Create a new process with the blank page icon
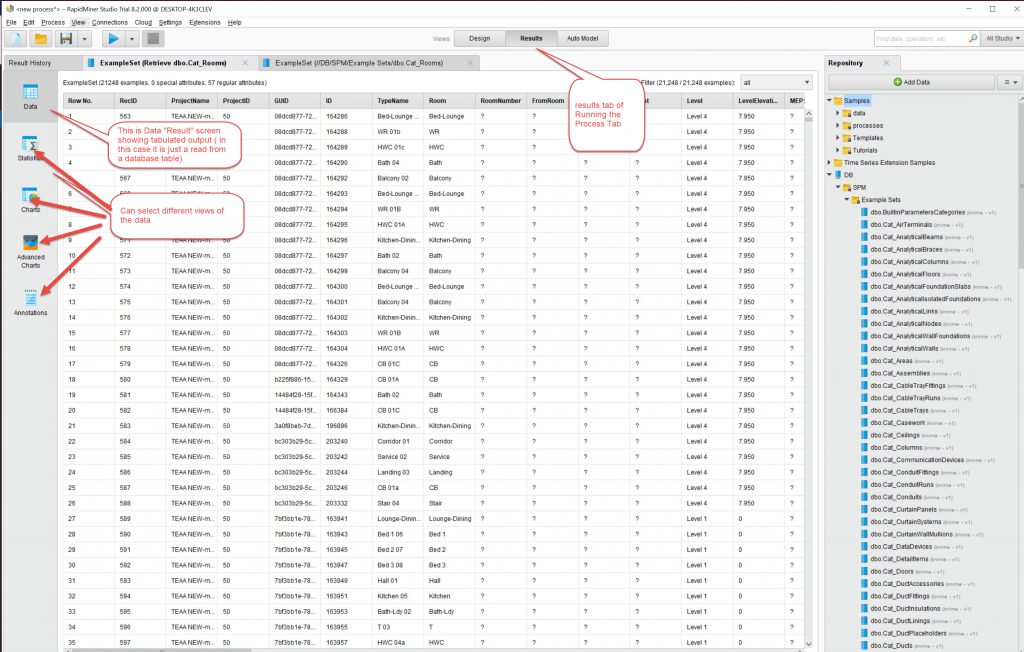Image resolution: width=1024 pixels, height=652 pixels. (x=16, y=39)
